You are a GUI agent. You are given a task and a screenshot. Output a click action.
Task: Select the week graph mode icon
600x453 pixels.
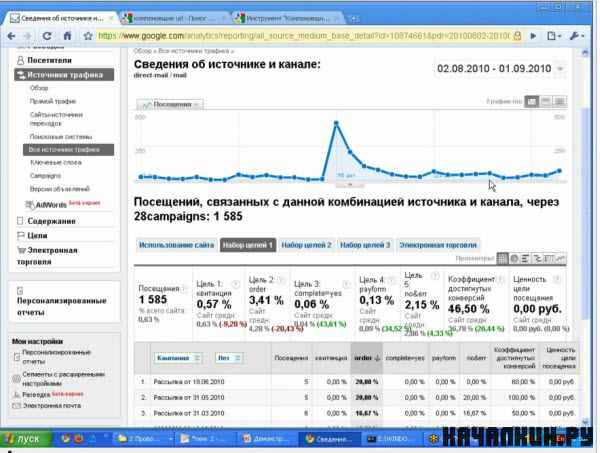click(546, 101)
